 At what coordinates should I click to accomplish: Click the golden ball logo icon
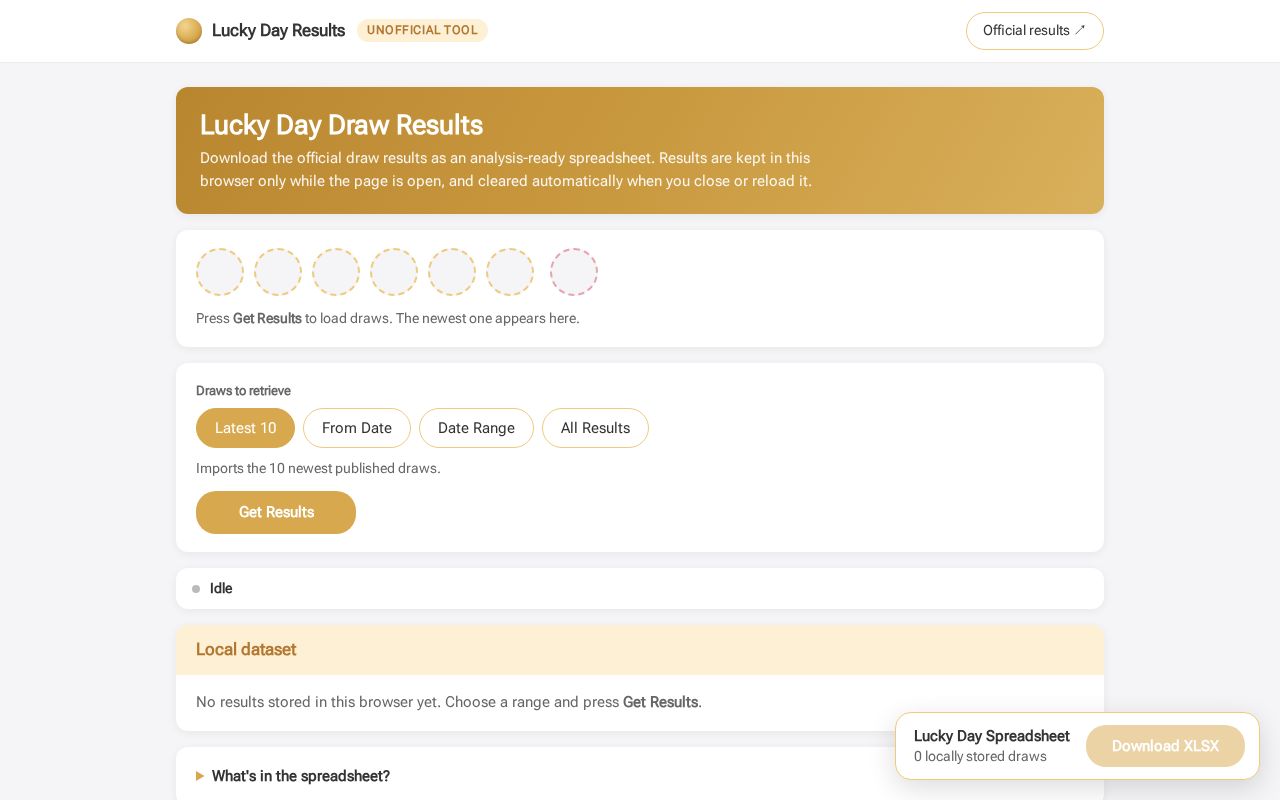coord(189,31)
